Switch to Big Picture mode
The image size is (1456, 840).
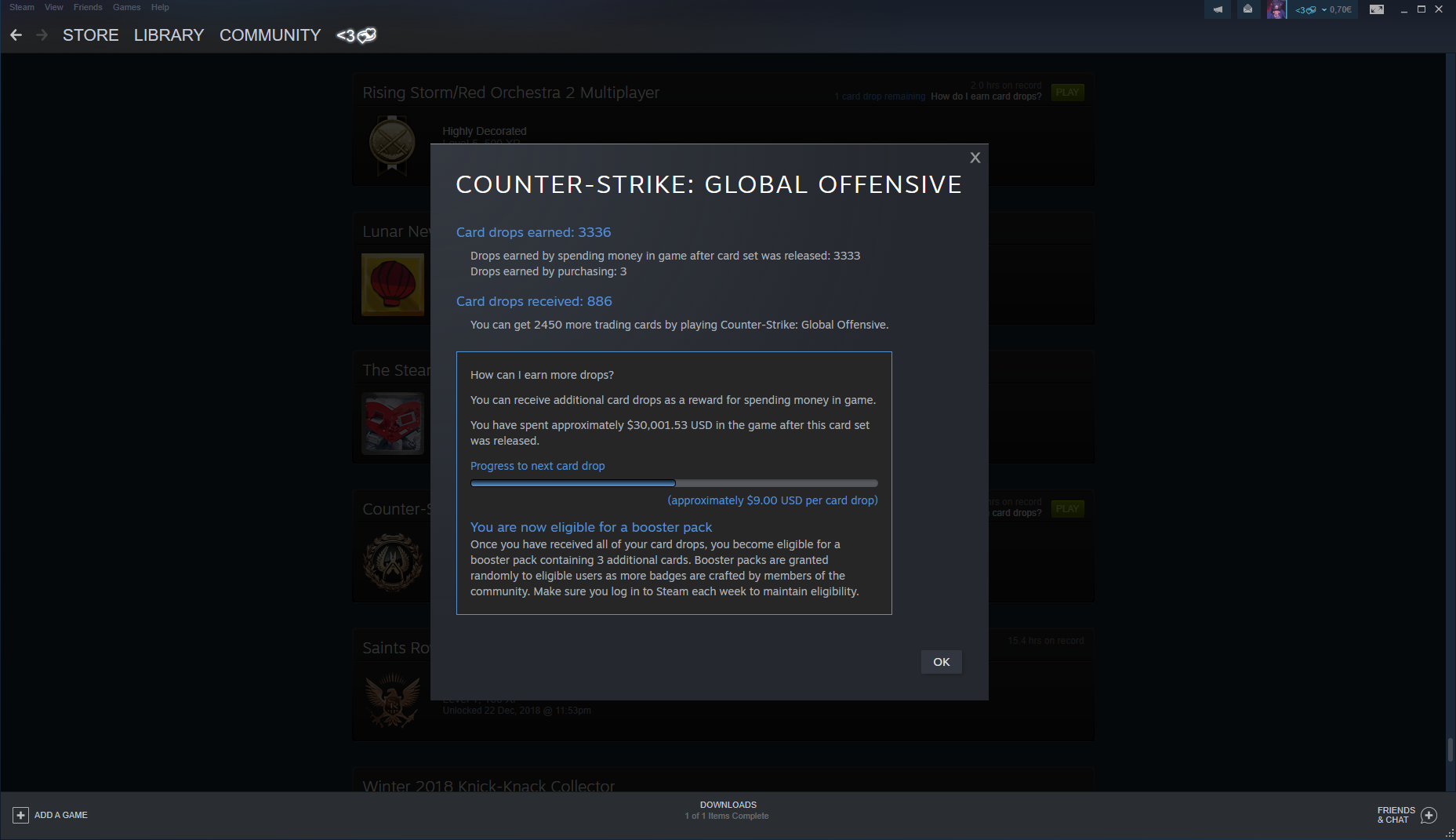pos(1377,9)
